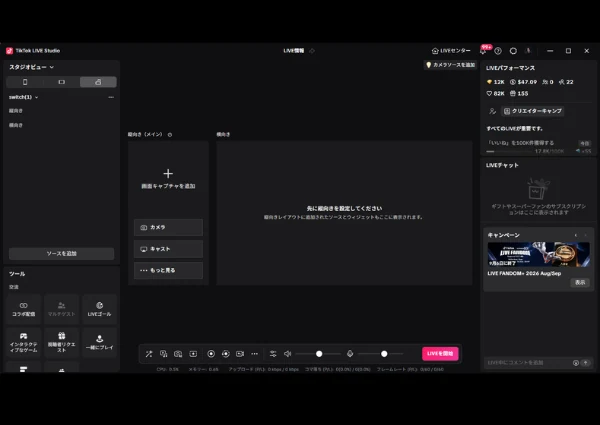Click the 22 new followers stat
Image resolution: width=600 pixels, height=425 pixels.
566,82
